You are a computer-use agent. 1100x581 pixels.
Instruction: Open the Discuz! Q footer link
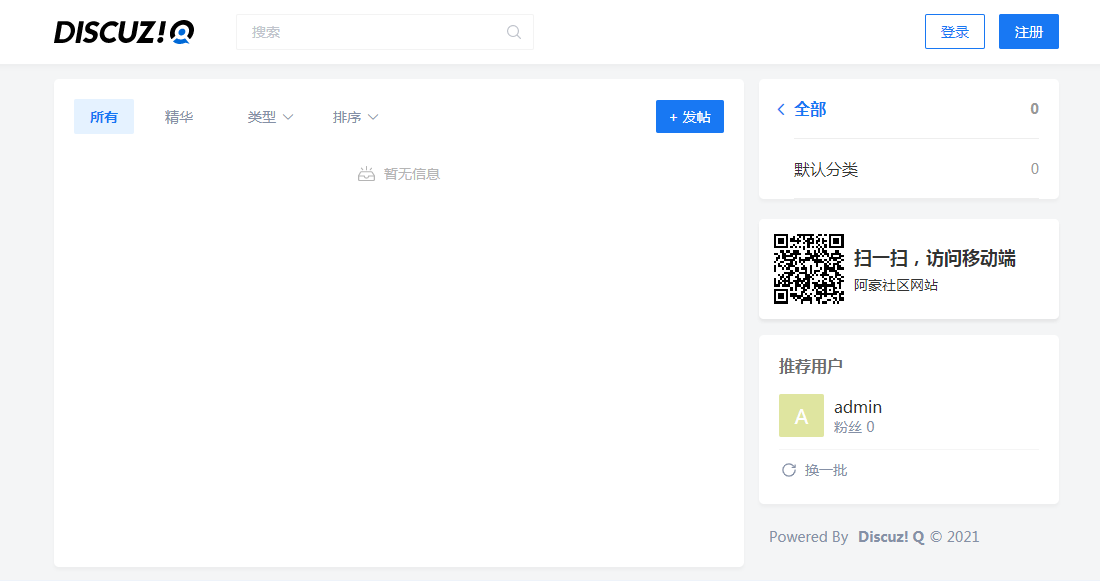pos(891,537)
